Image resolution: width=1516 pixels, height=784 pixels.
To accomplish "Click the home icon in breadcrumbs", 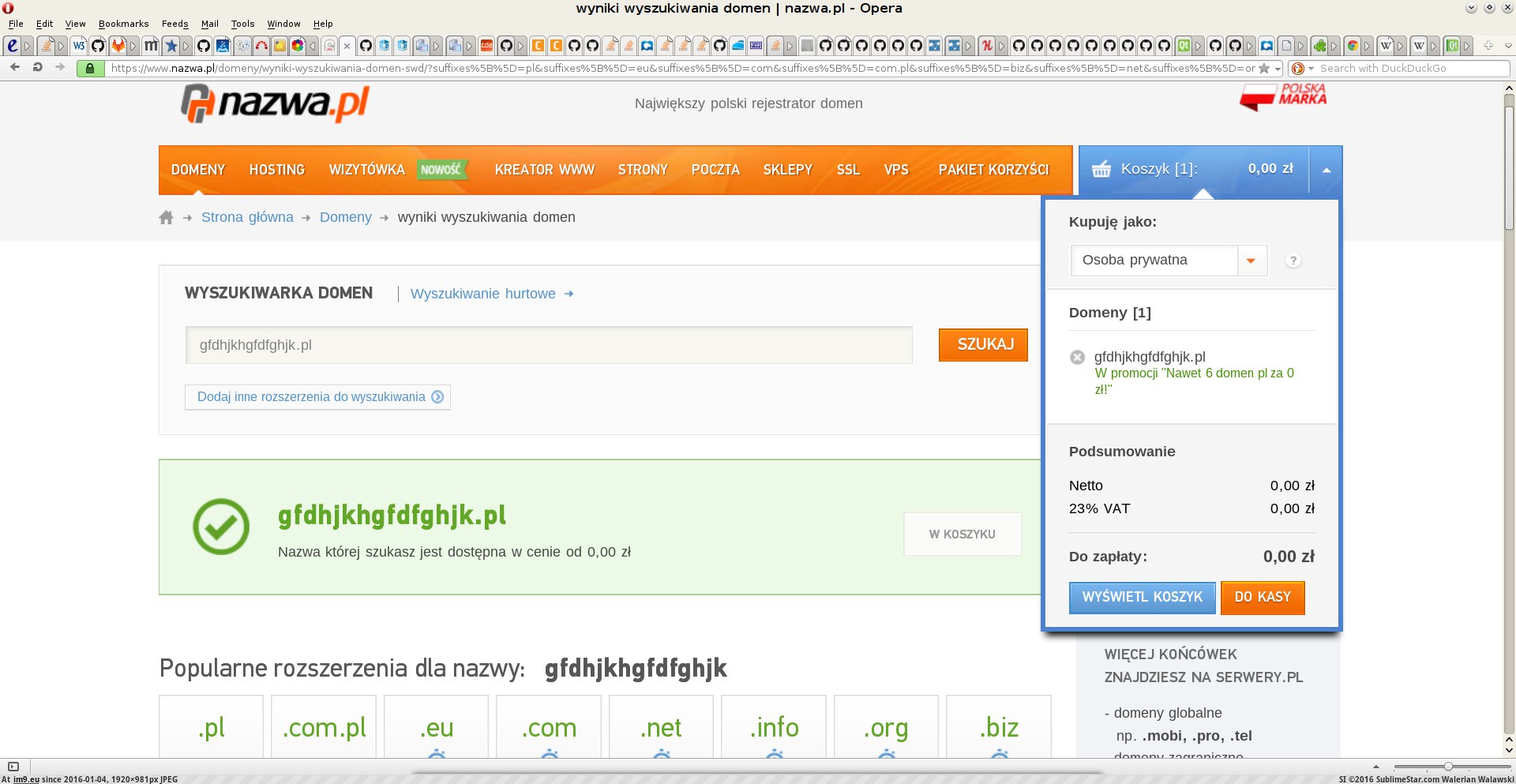I will click(x=166, y=217).
